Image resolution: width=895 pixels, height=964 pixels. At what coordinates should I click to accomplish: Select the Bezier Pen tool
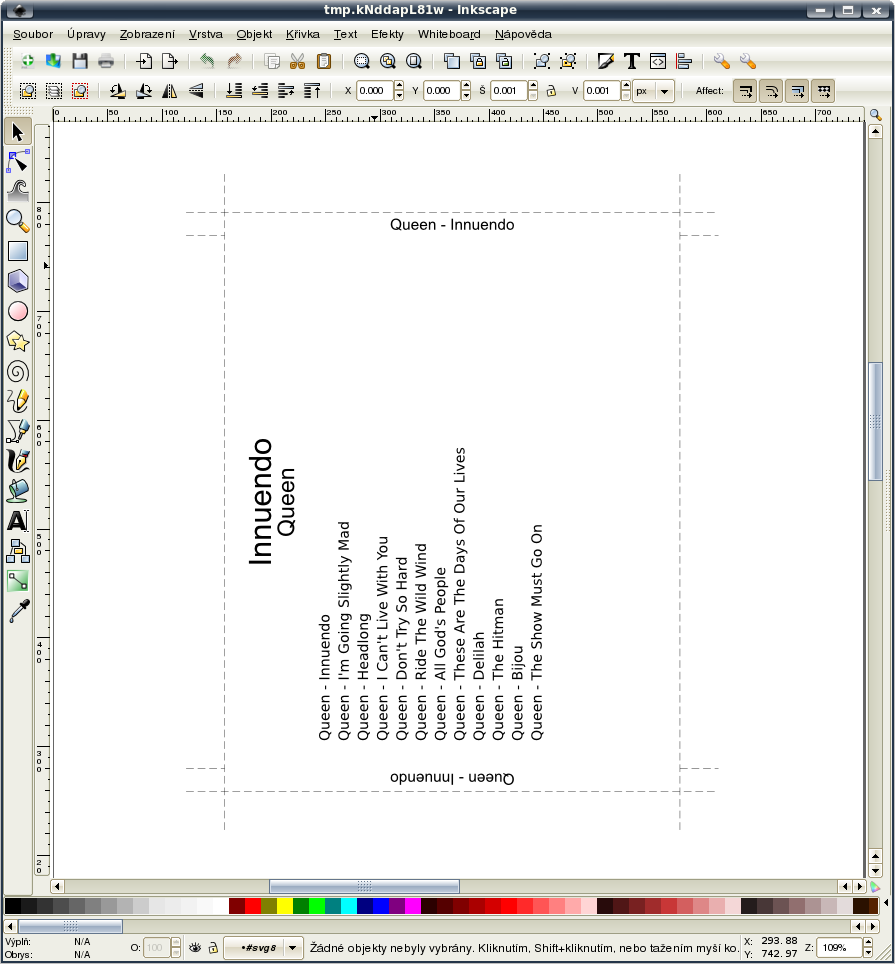(x=18, y=431)
